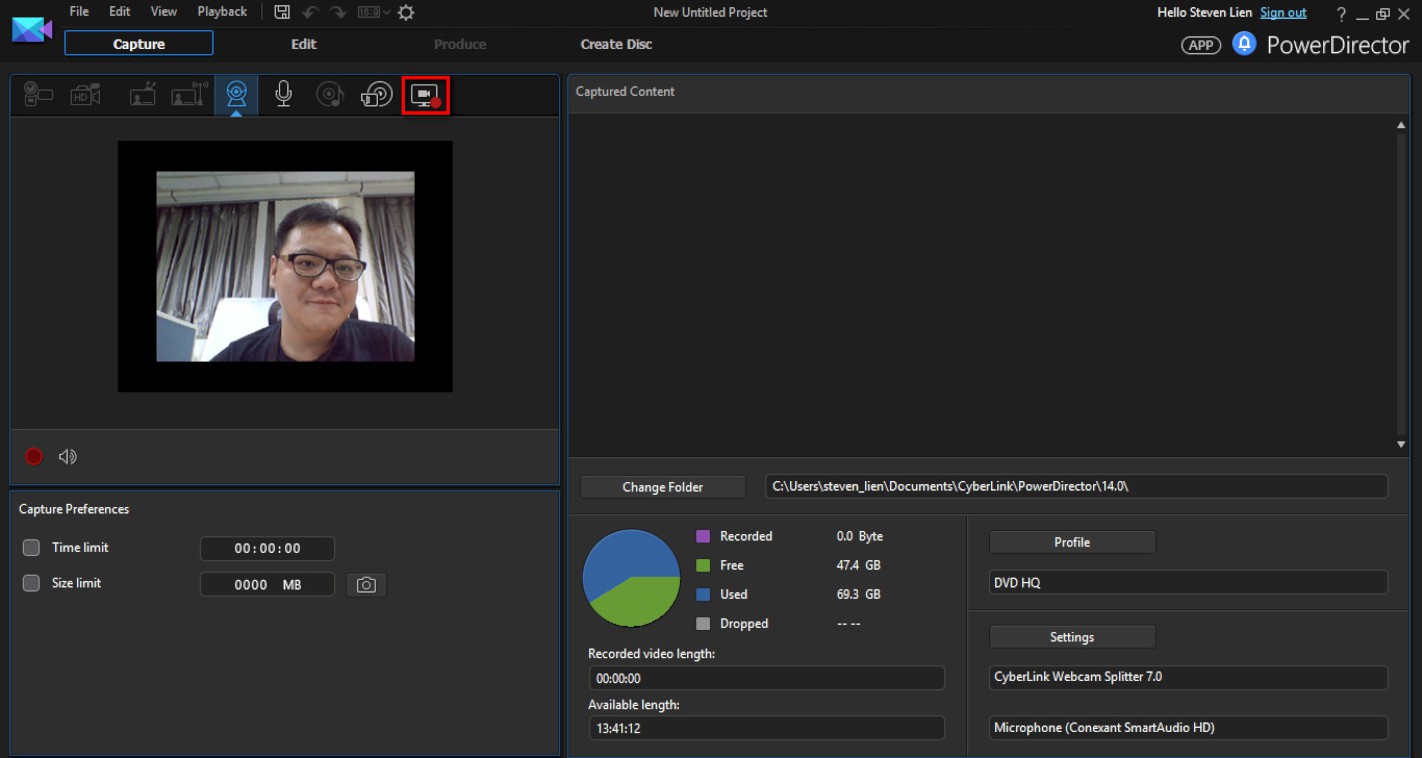The image size is (1422, 758).
Task: Open notifications via the bell icon
Action: click(x=1244, y=44)
